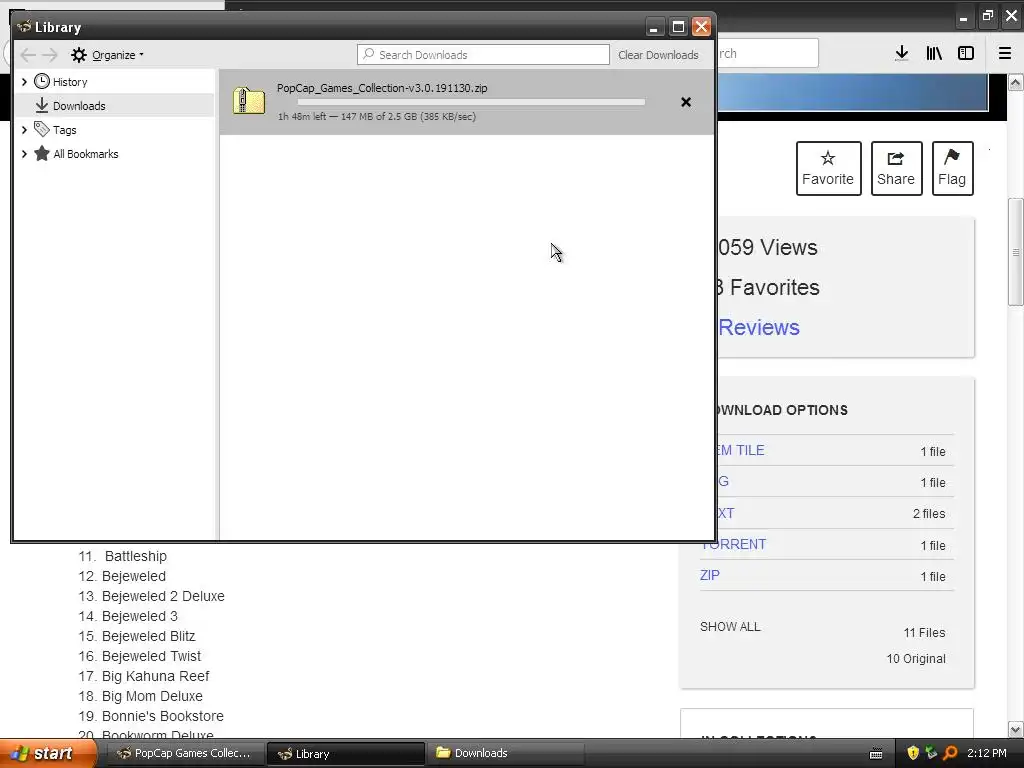Click the Share button

(x=896, y=168)
